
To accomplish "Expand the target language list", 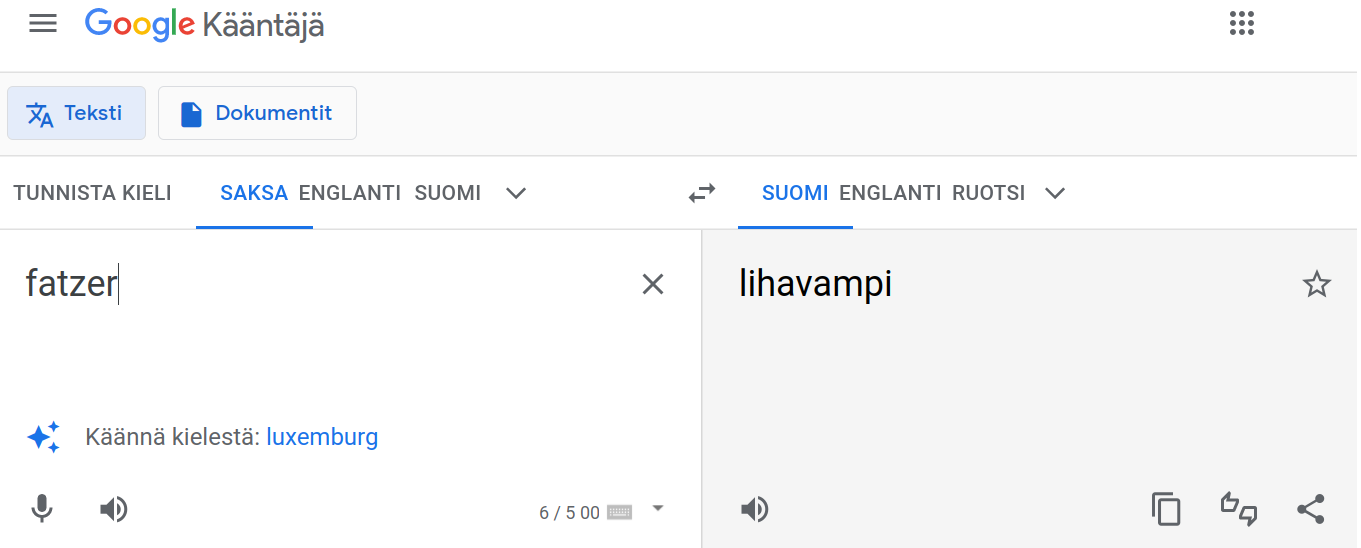I will coord(1054,193).
